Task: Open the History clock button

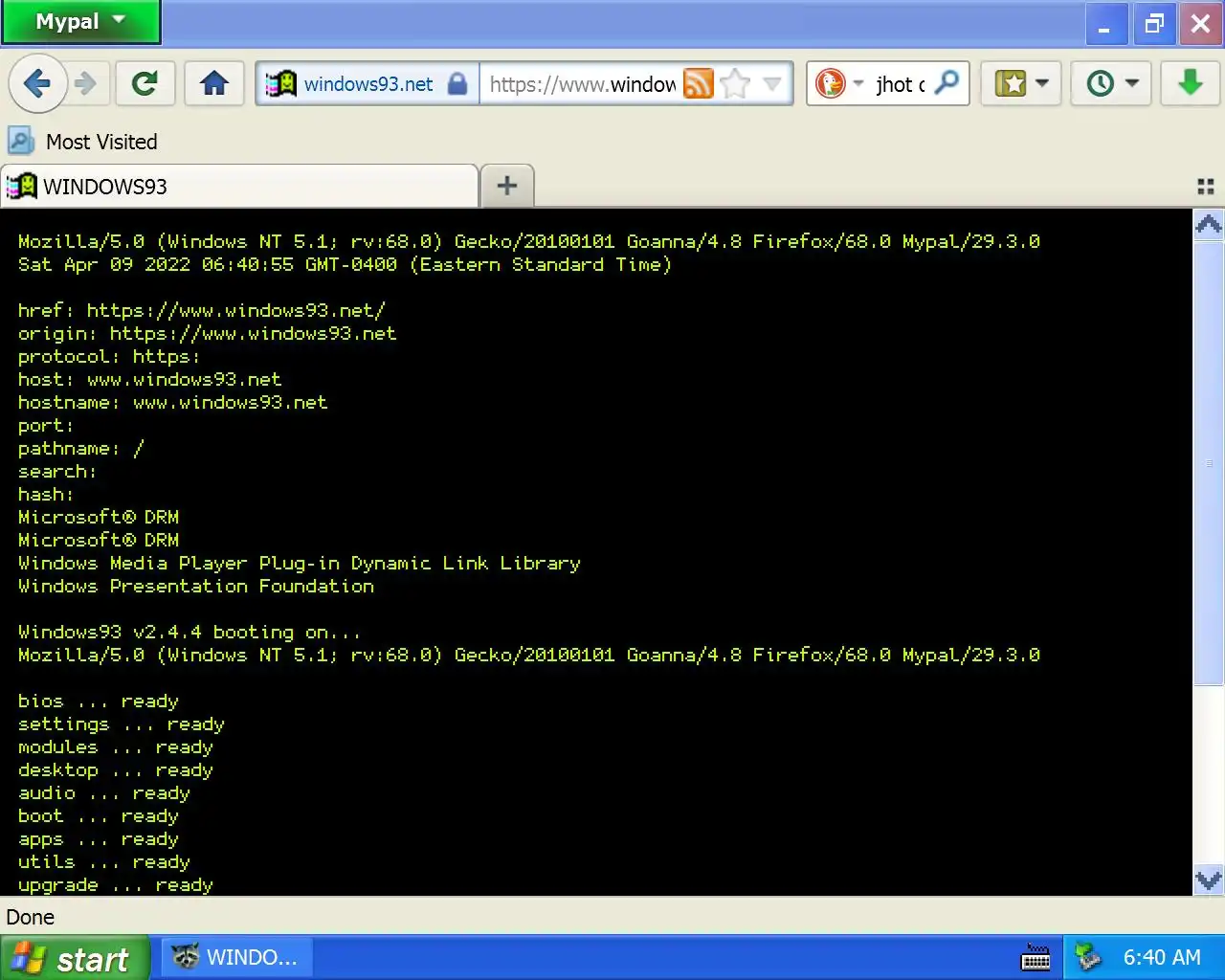Action: tap(1101, 84)
